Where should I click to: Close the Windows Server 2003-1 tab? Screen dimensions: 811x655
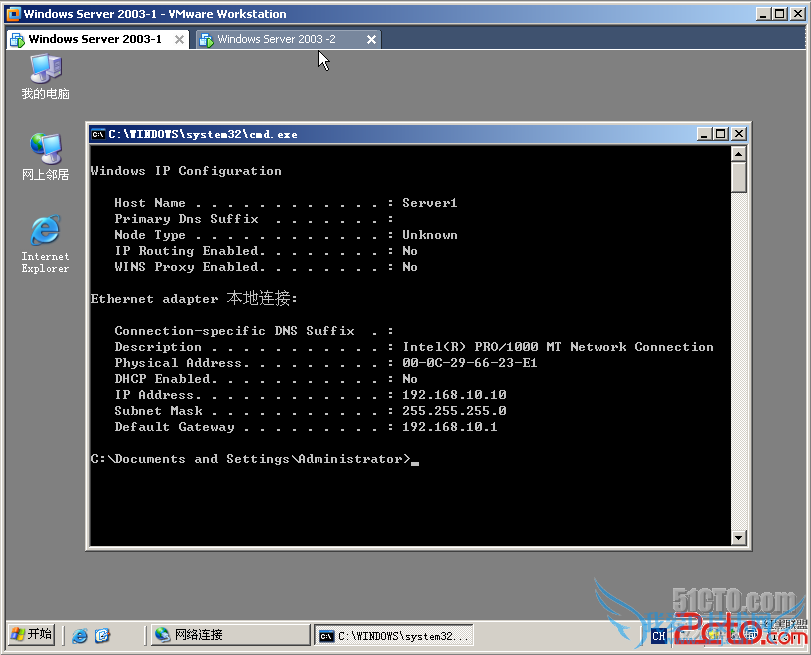click(x=179, y=39)
